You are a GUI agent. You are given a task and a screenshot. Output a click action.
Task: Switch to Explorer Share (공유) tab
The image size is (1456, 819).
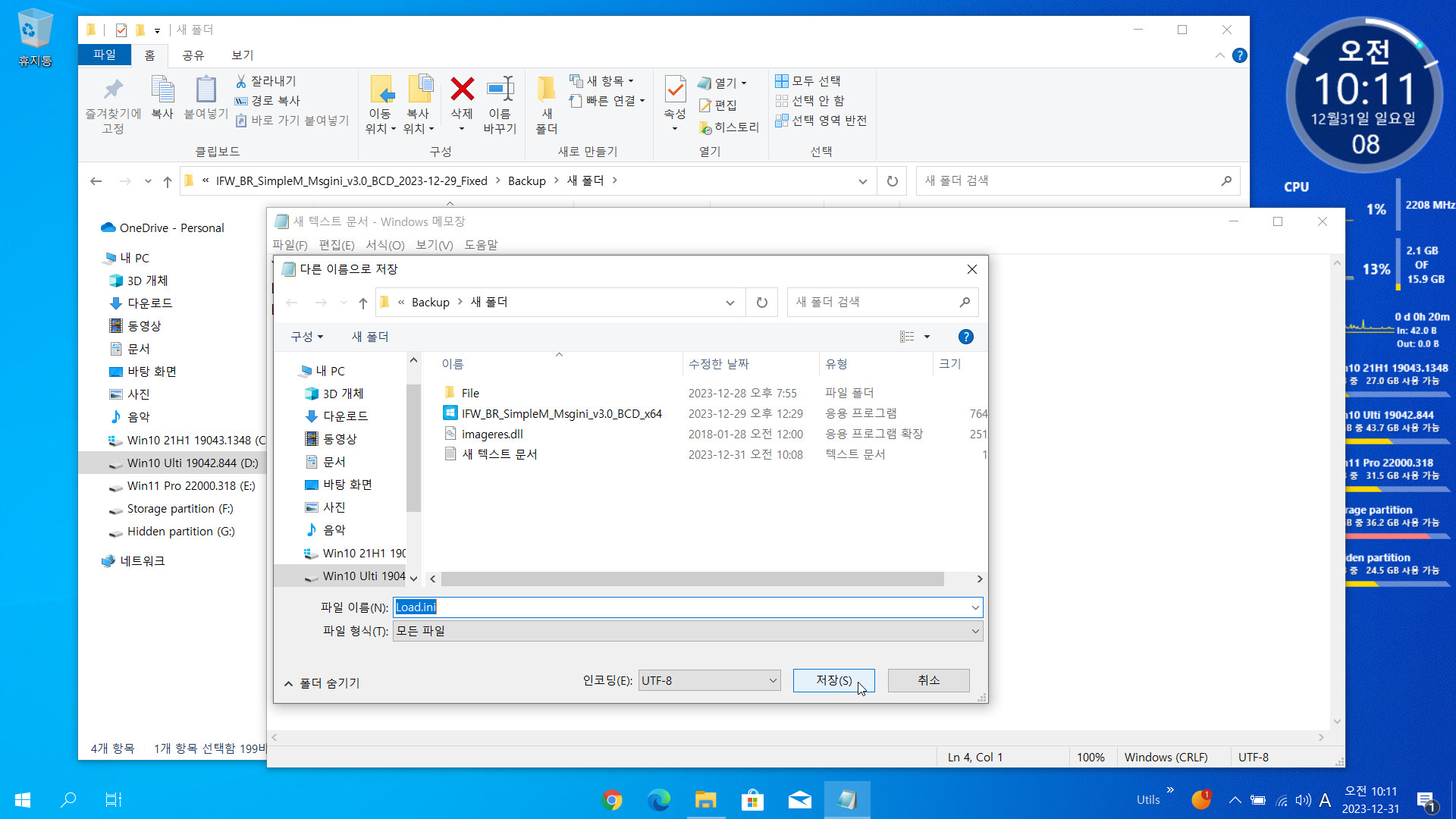tap(193, 55)
